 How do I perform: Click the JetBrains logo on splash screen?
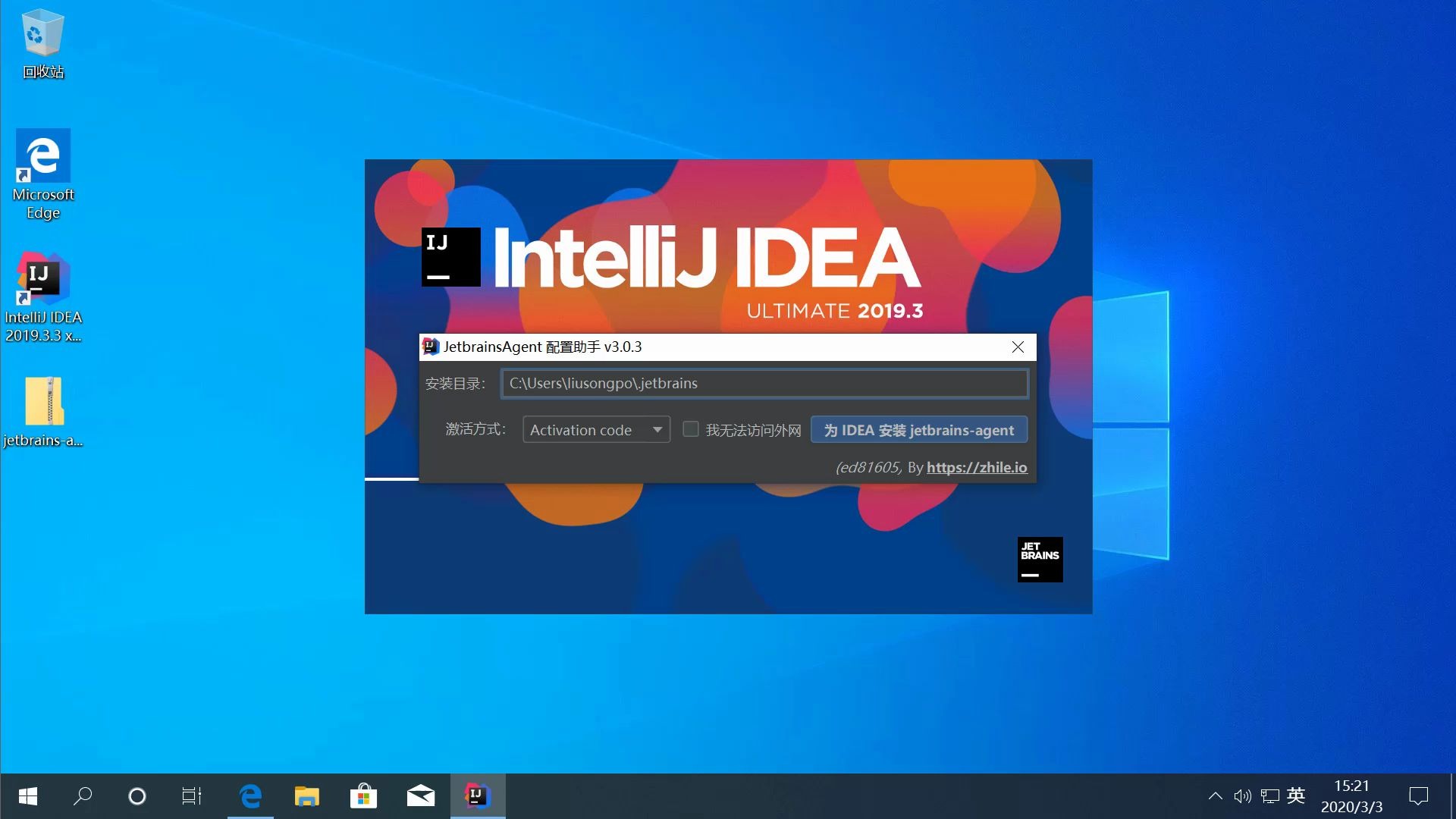tap(1040, 560)
